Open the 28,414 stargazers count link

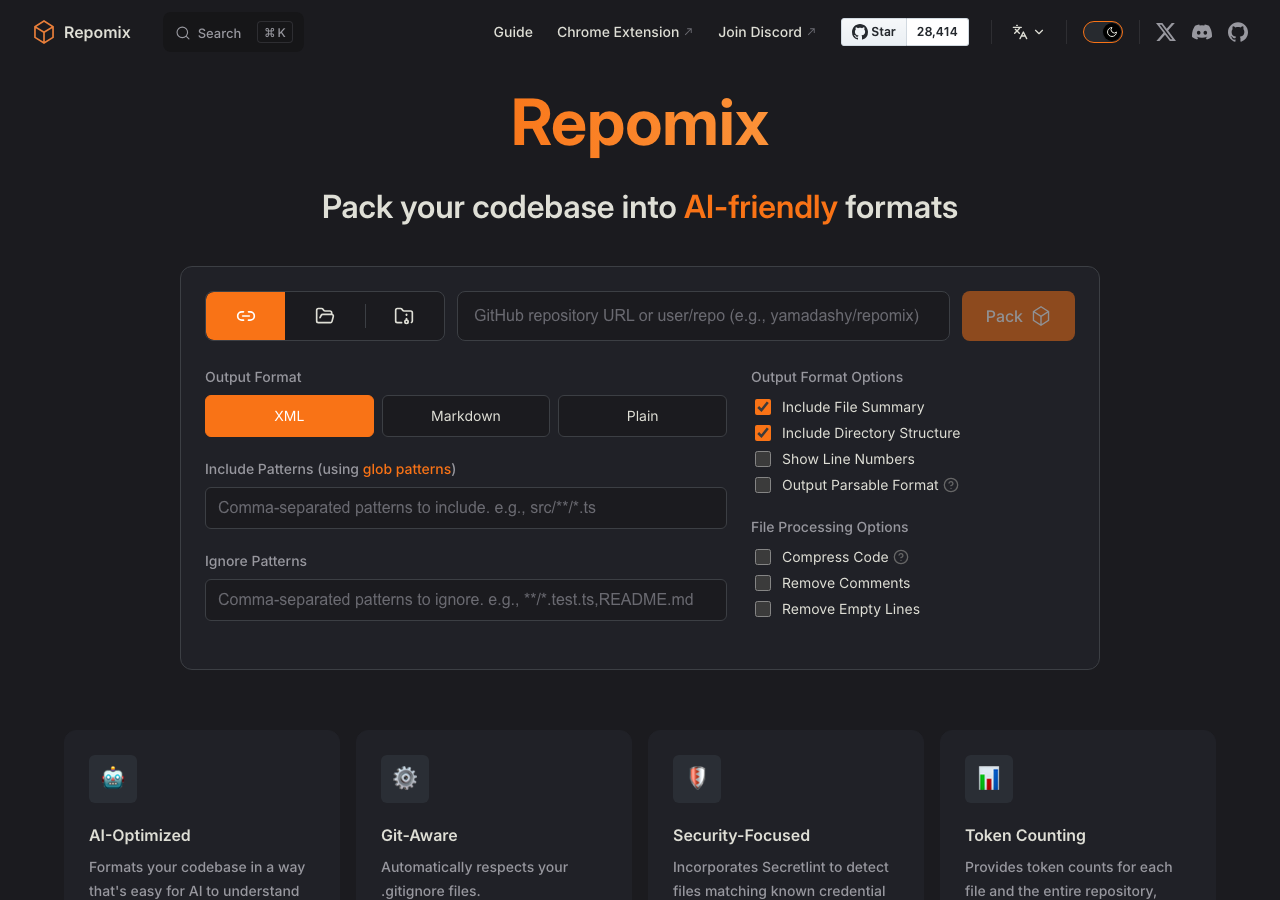[x=937, y=32]
